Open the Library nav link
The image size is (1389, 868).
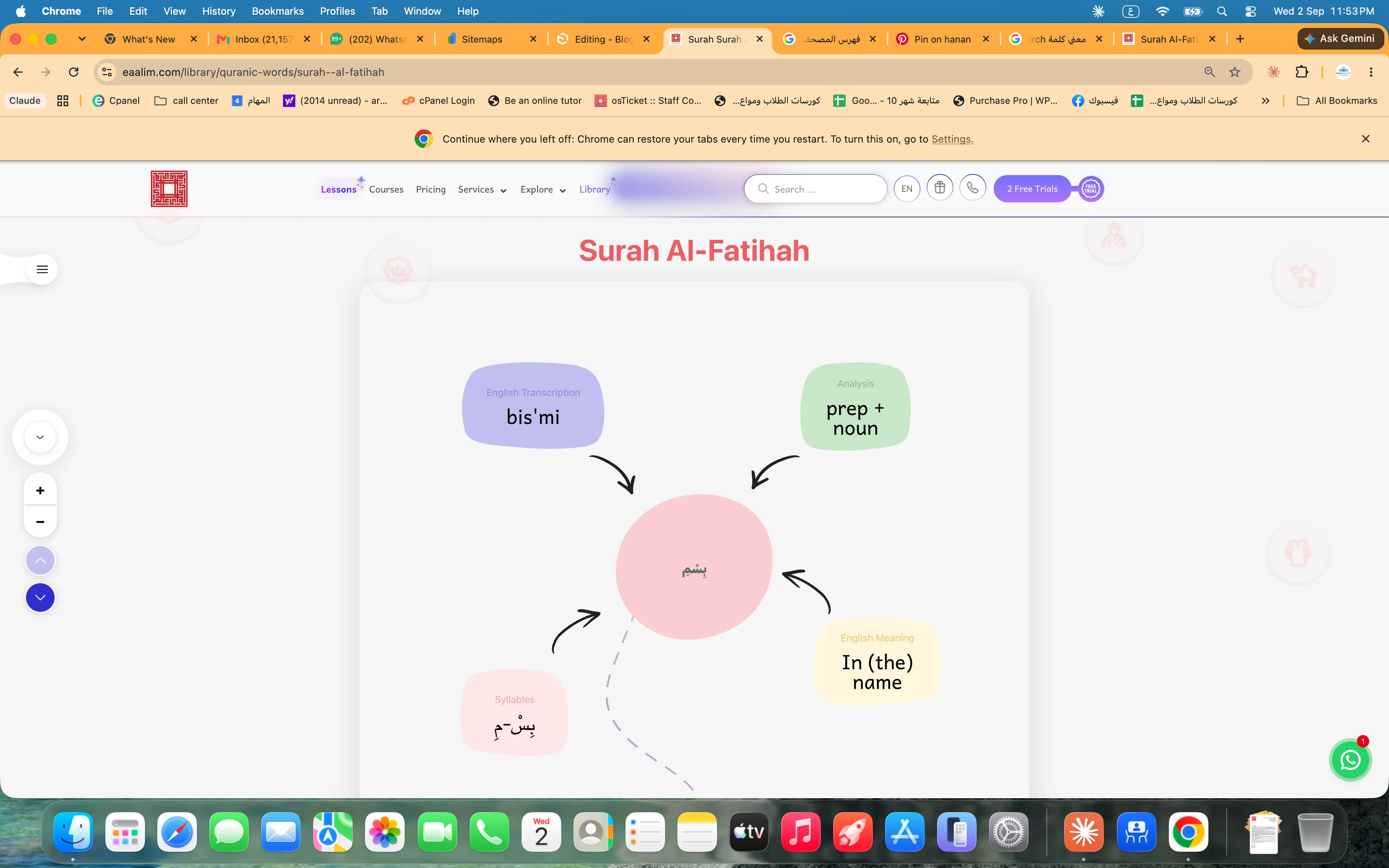[x=595, y=189]
